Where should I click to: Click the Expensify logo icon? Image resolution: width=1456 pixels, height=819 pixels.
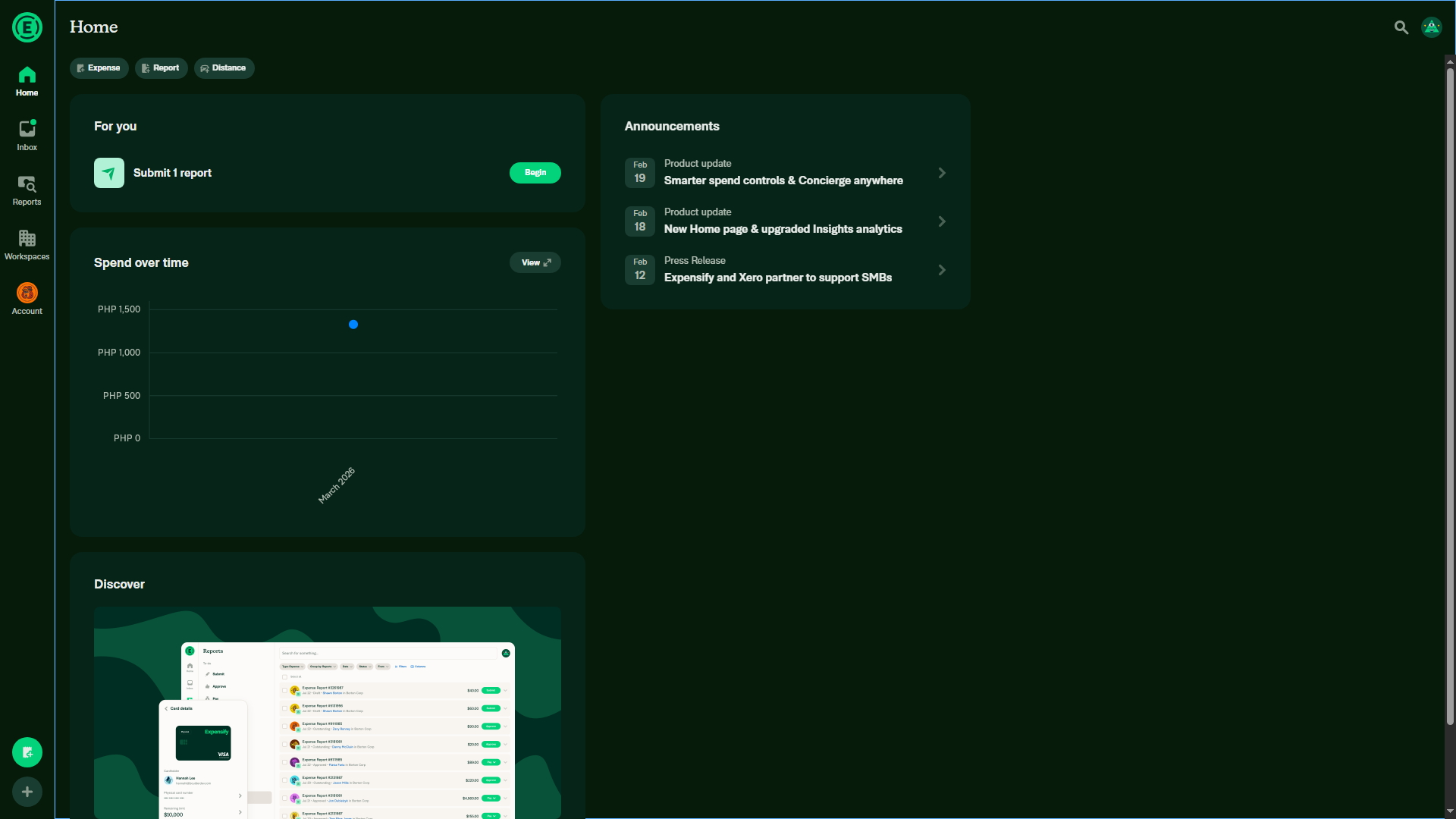27,27
